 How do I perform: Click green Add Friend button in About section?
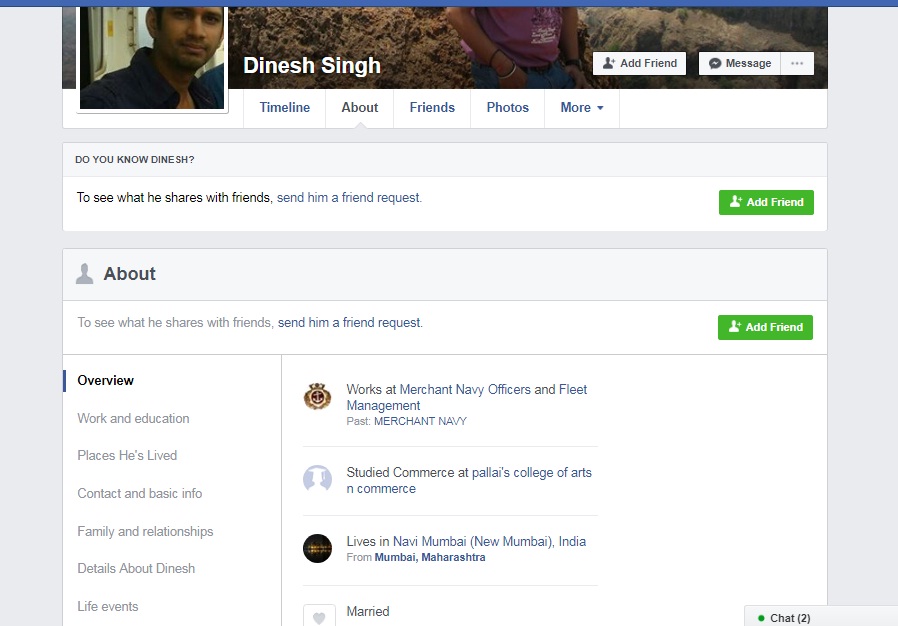(x=765, y=327)
